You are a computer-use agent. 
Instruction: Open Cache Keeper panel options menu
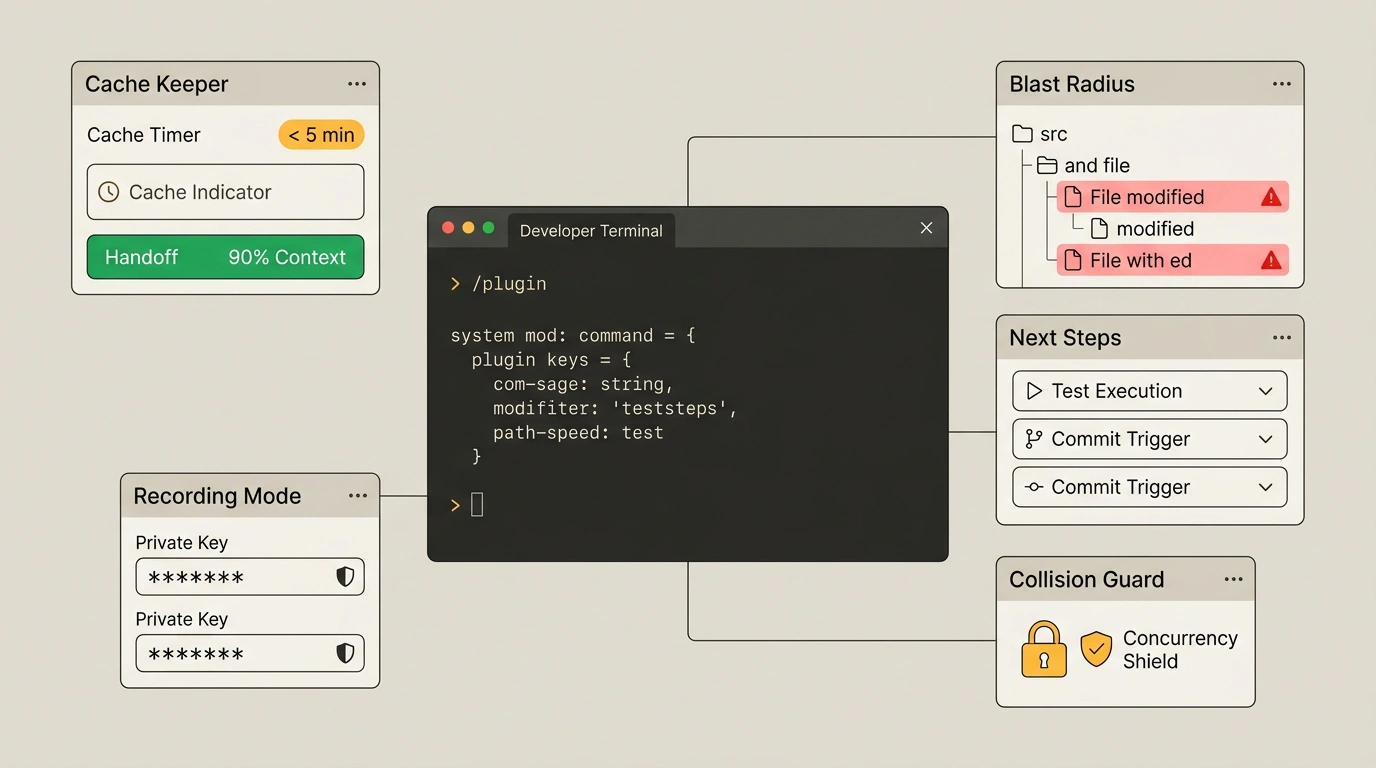coord(357,84)
